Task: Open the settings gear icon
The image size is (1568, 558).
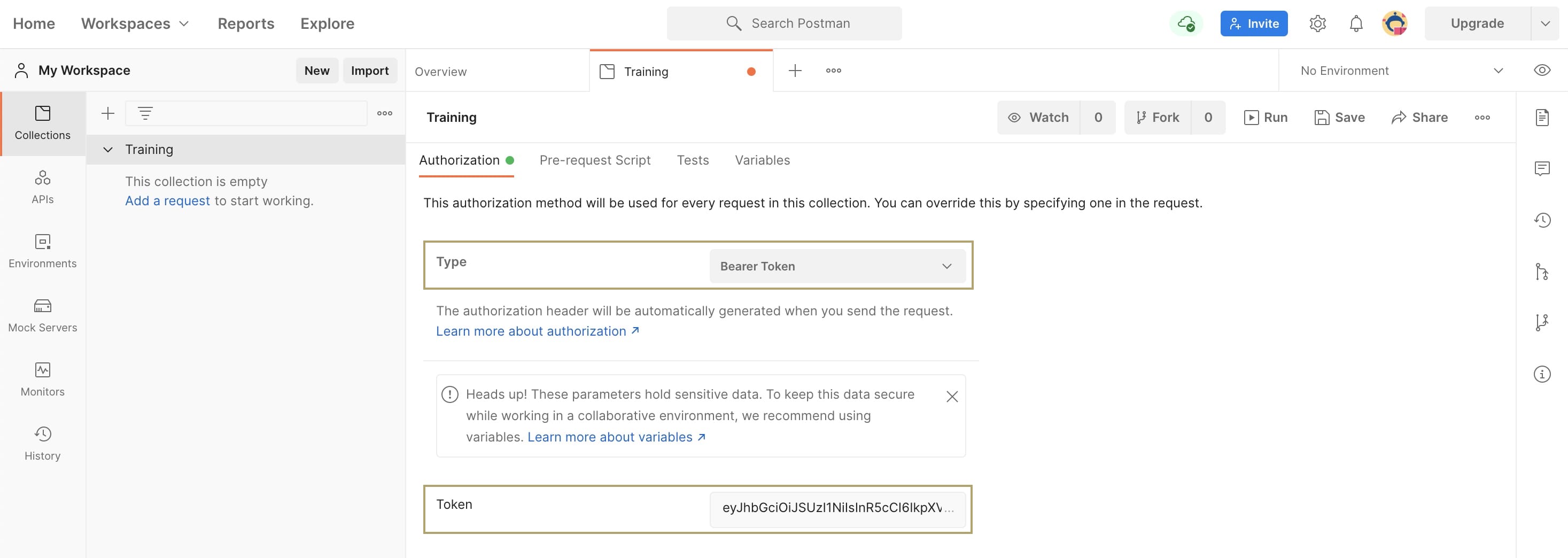Action: [1317, 24]
